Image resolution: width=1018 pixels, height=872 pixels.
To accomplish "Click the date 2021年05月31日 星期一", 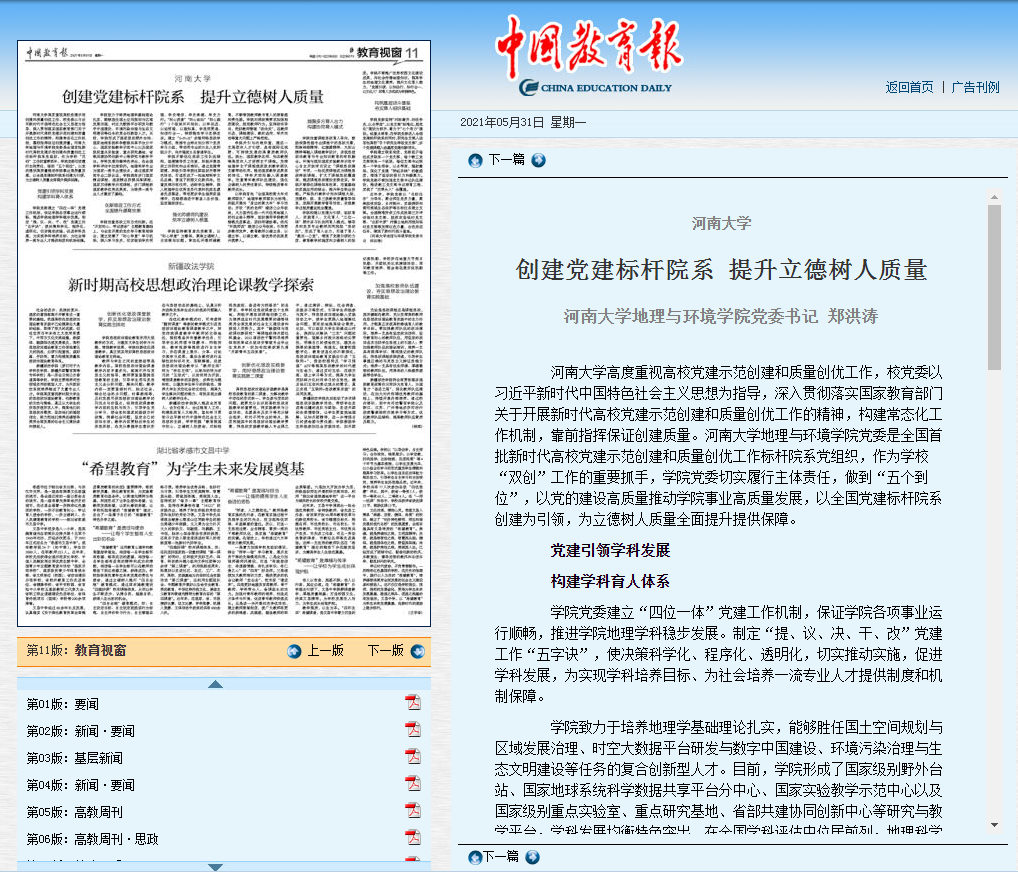I will [x=523, y=123].
